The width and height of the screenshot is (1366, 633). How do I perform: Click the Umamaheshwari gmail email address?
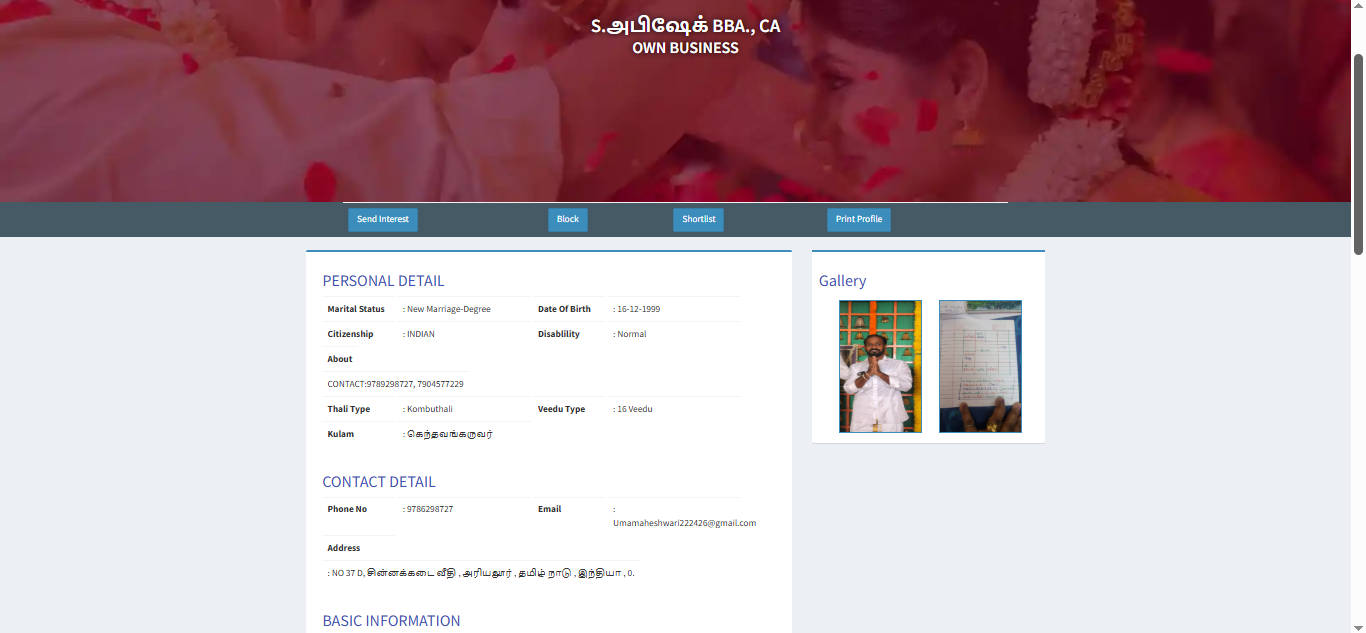684,523
